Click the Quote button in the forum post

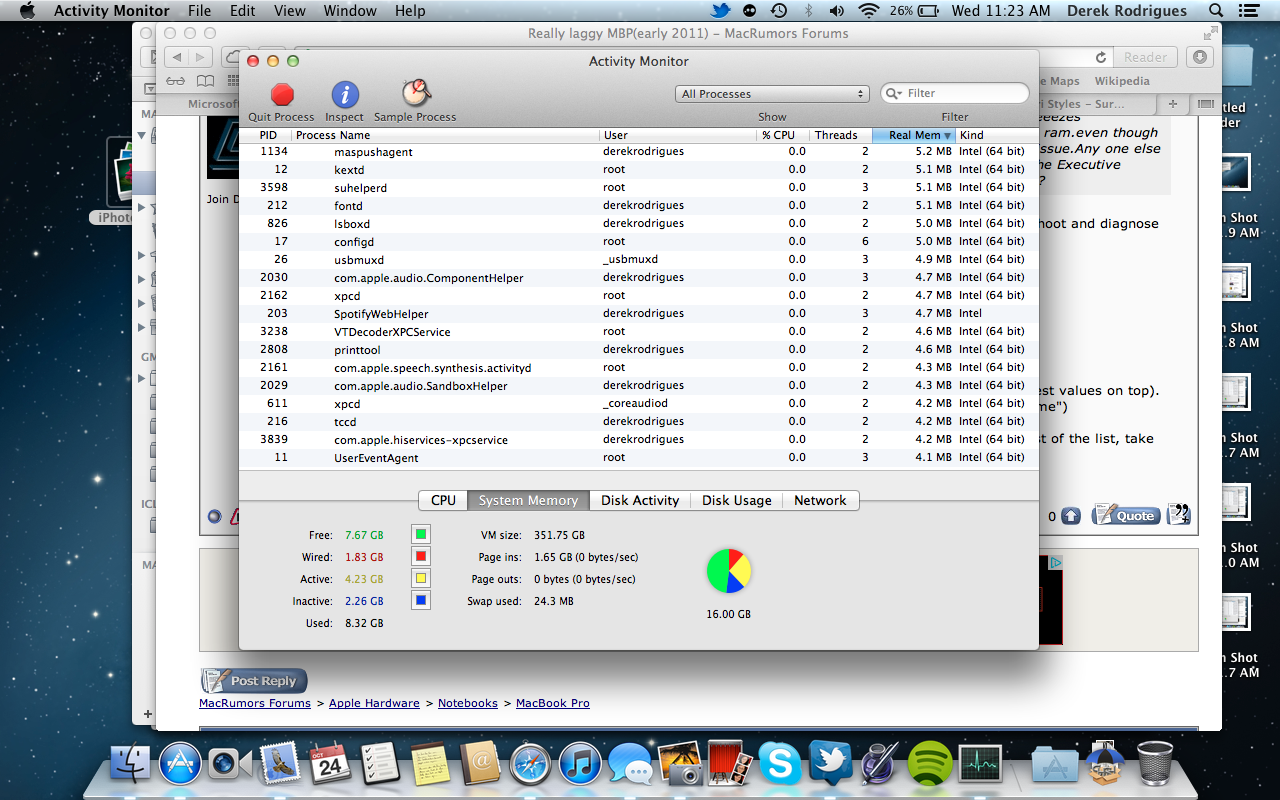1125,515
